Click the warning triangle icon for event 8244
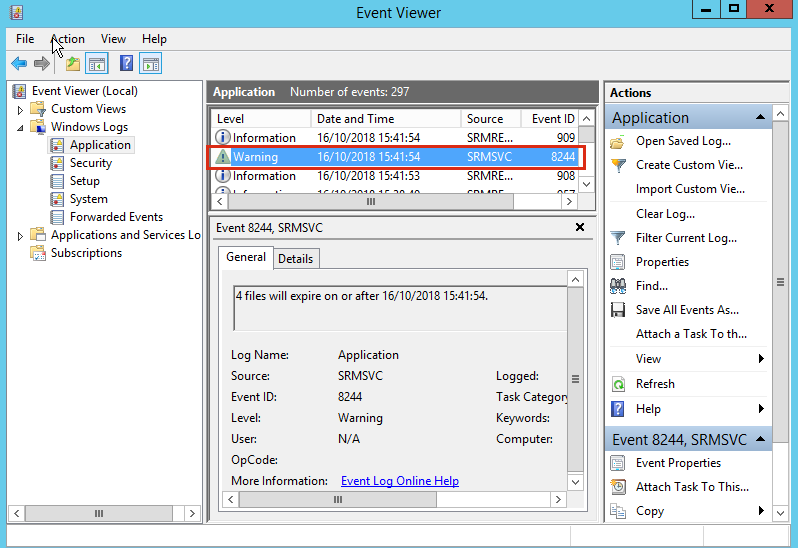The height and width of the screenshot is (548, 798). pyautogui.click(x=222, y=157)
